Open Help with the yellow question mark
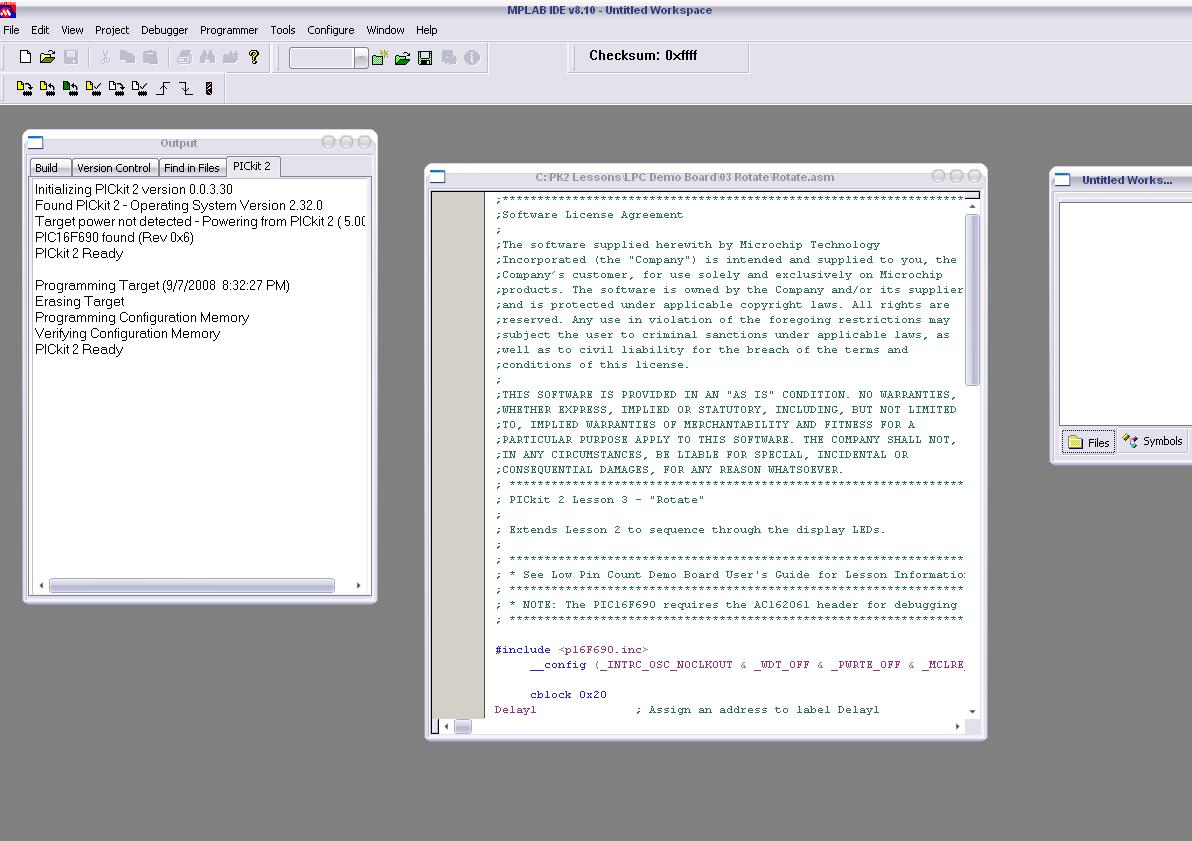 click(254, 57)
